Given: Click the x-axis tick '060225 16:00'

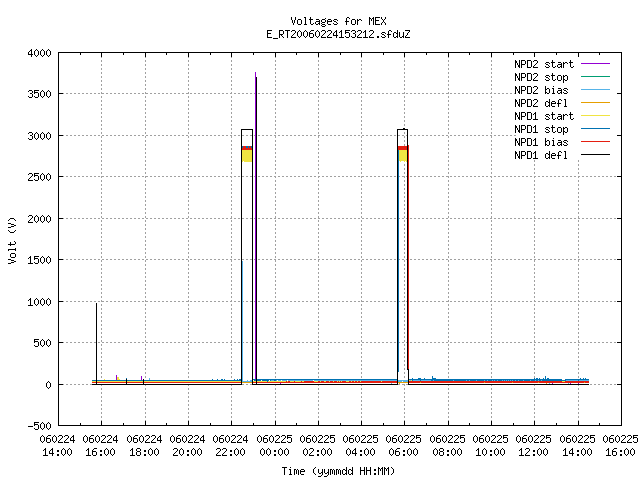Looking at the screenshot, I should tap(620, 446).
